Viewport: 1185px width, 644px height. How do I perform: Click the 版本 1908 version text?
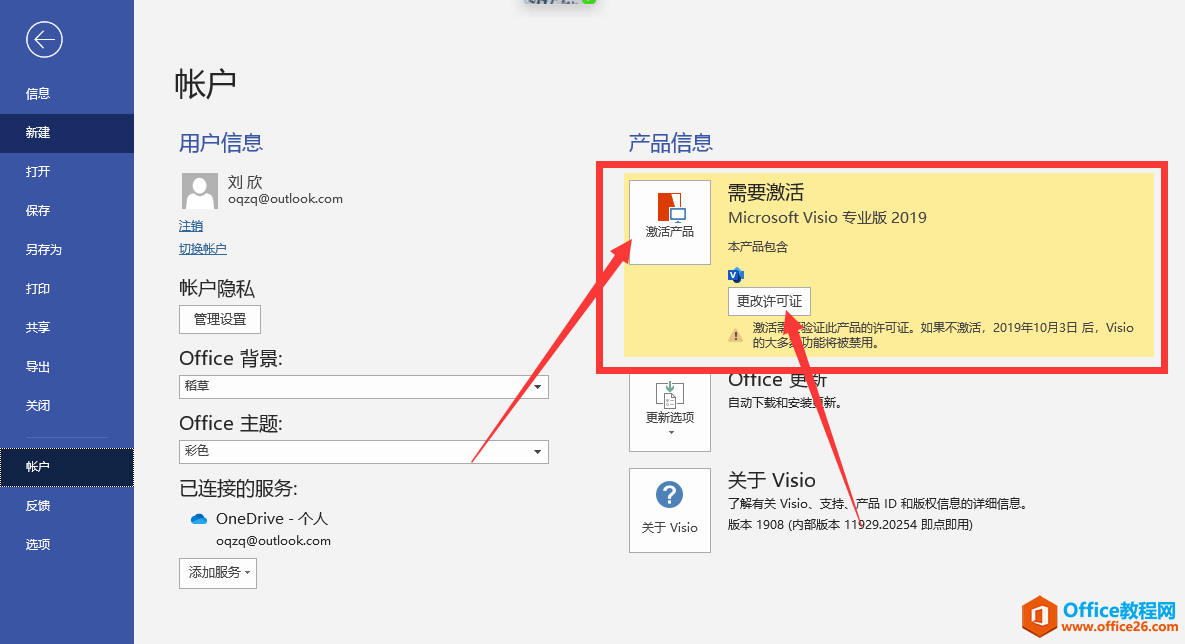click(x=850, y=525)
